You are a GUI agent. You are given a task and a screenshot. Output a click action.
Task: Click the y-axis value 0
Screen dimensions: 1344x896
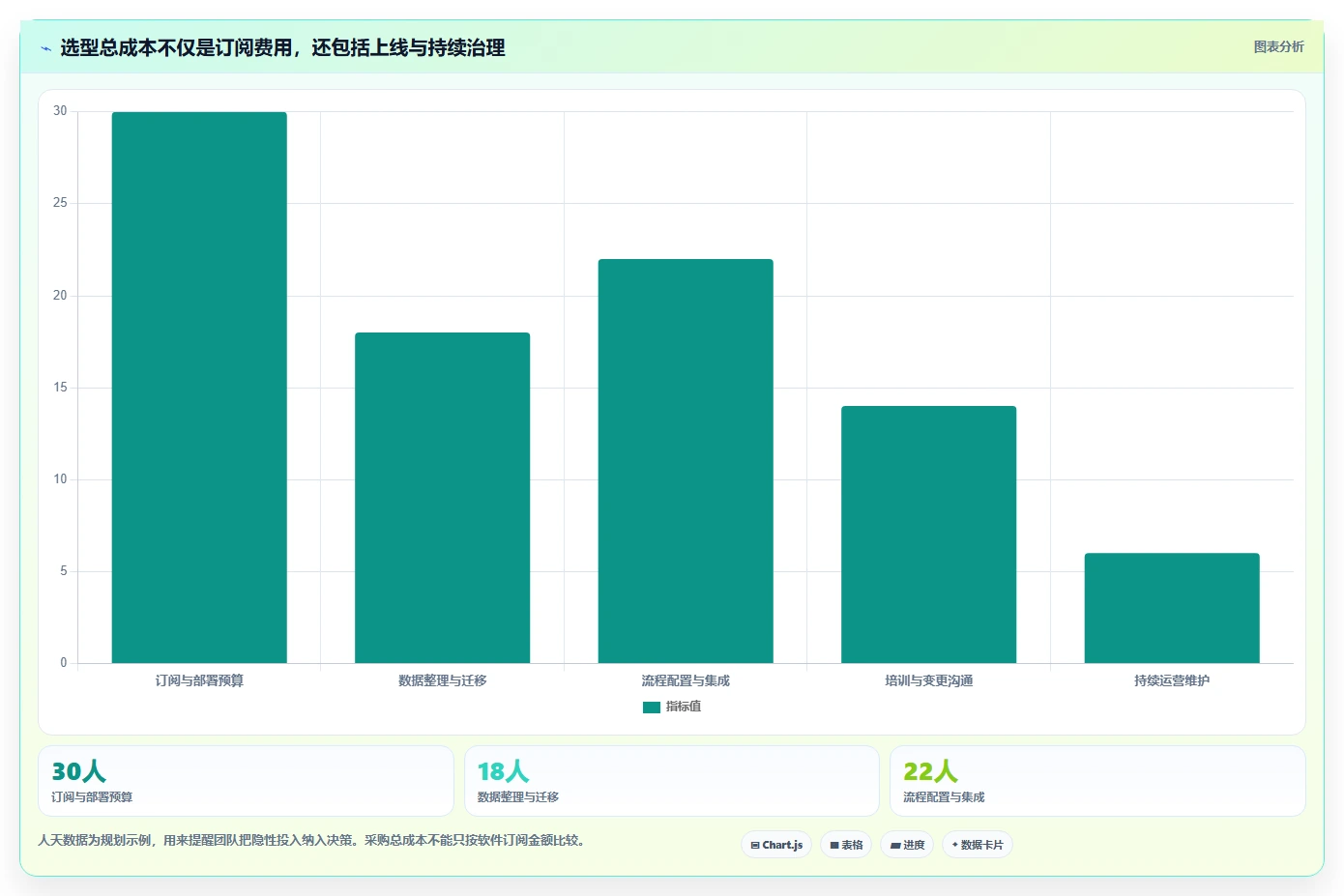(x=64, y=663)
